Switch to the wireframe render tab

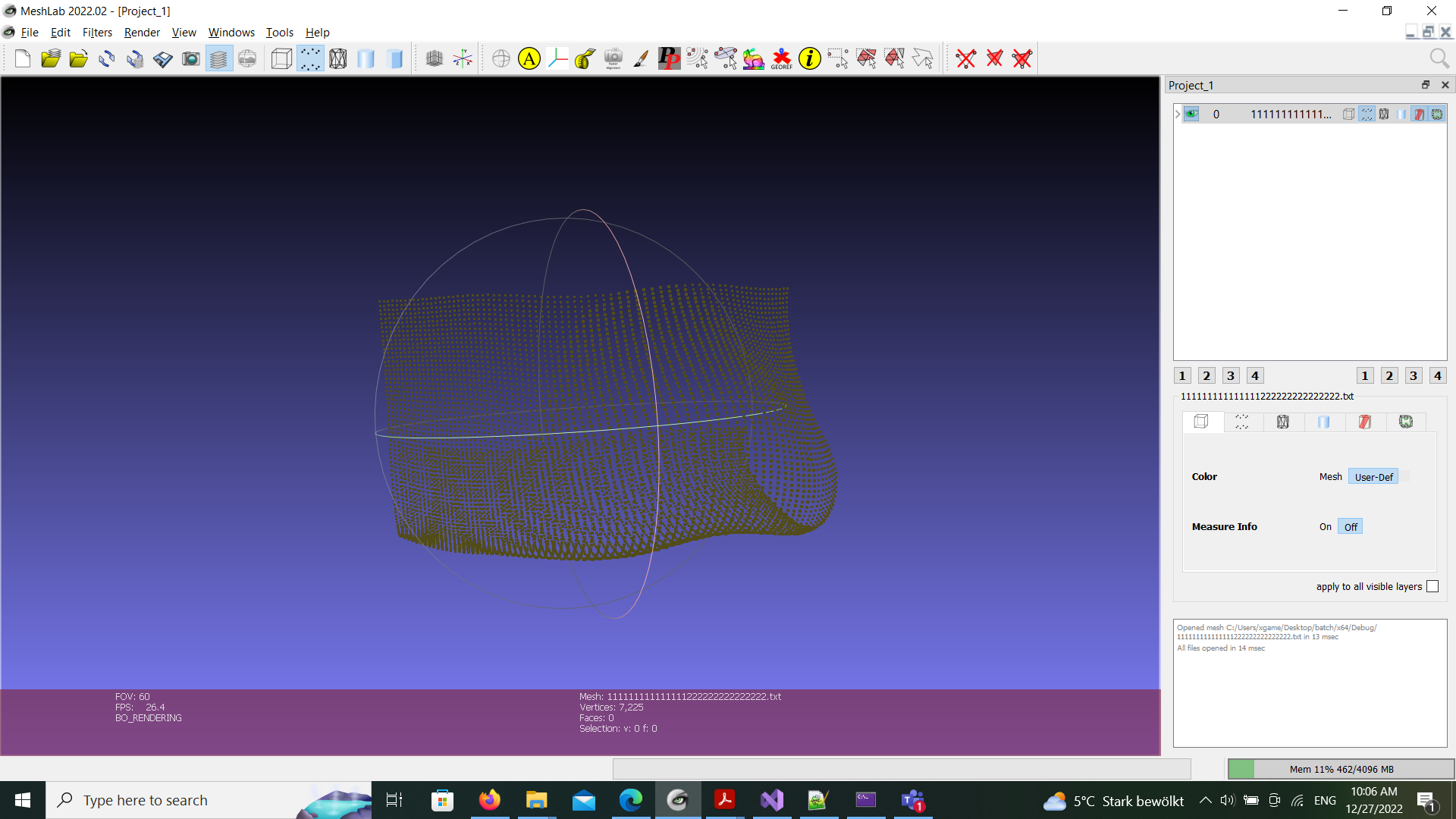pos(1283,422)
